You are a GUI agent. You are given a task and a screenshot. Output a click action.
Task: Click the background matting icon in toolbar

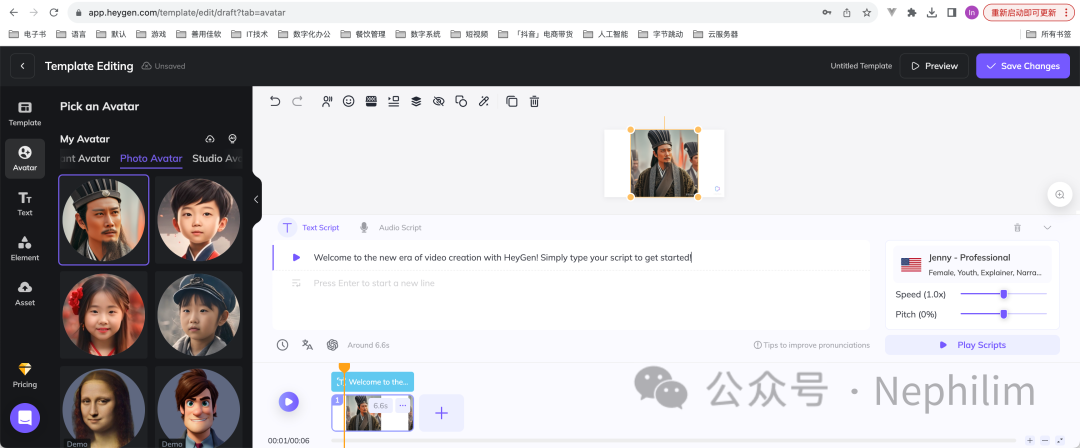pyautogui.click(x=371, y=101)
